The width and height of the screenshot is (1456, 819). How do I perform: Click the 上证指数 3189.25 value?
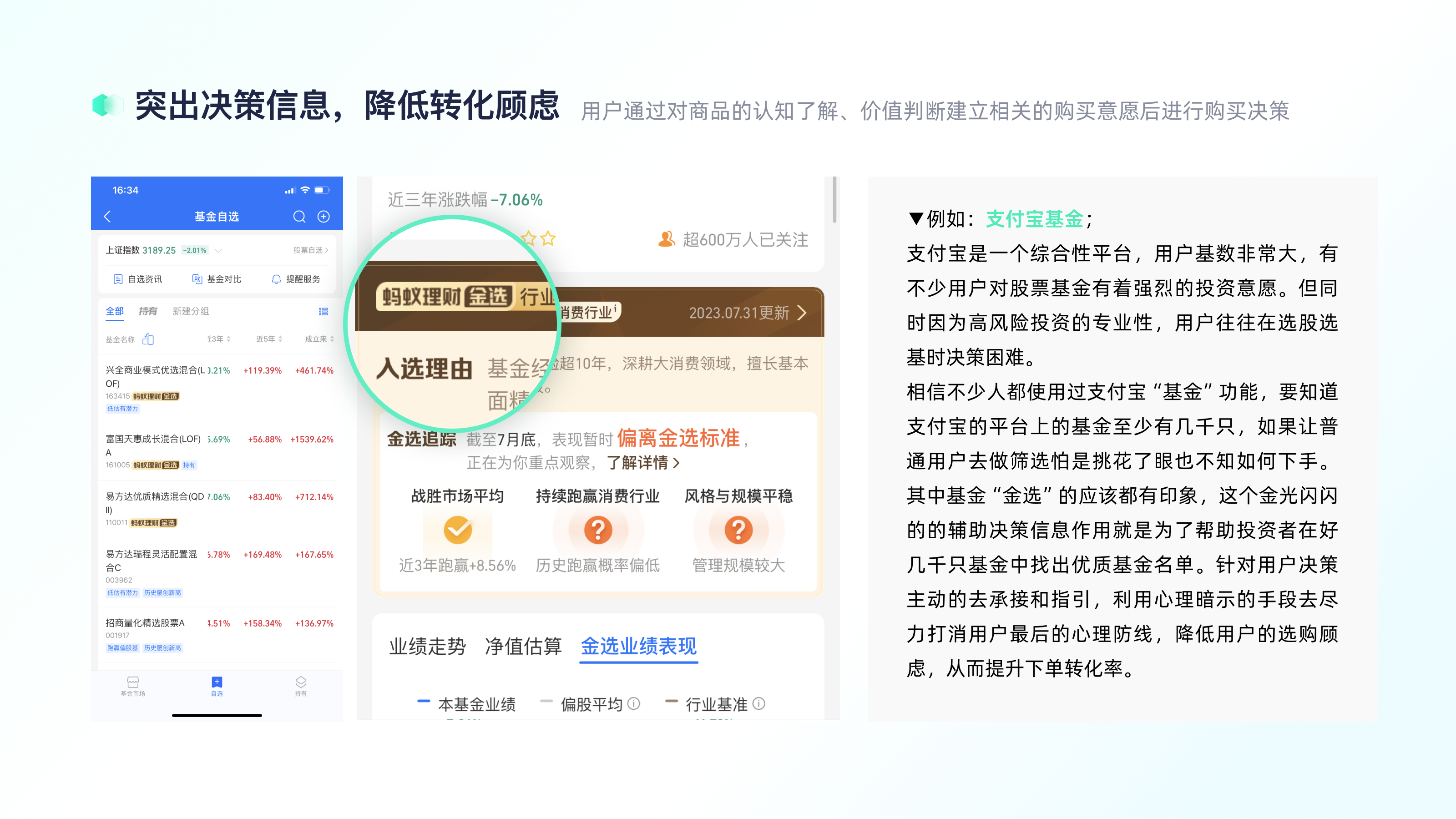(159, 250)
